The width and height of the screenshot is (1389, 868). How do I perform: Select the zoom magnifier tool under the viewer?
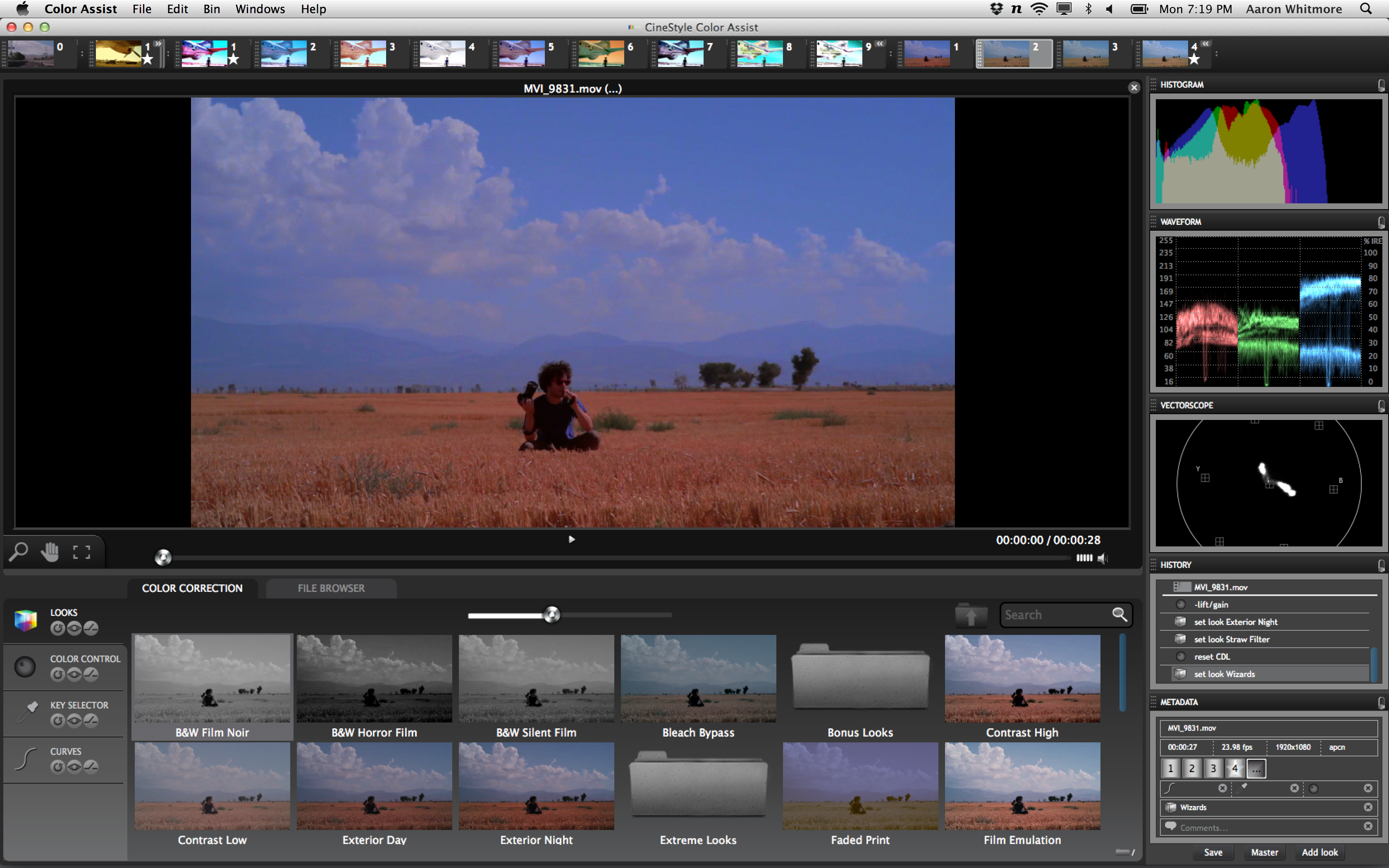click(x=18, y=552)
